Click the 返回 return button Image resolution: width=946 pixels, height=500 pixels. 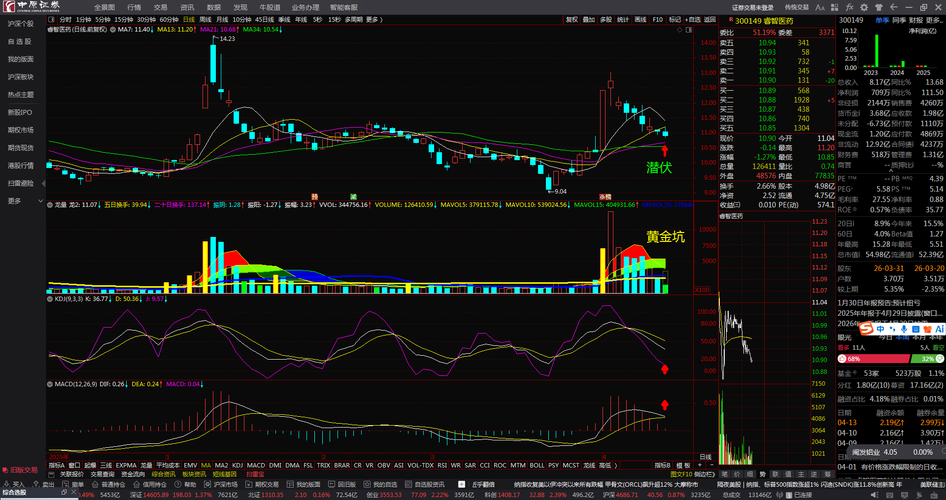pos(710,20)
